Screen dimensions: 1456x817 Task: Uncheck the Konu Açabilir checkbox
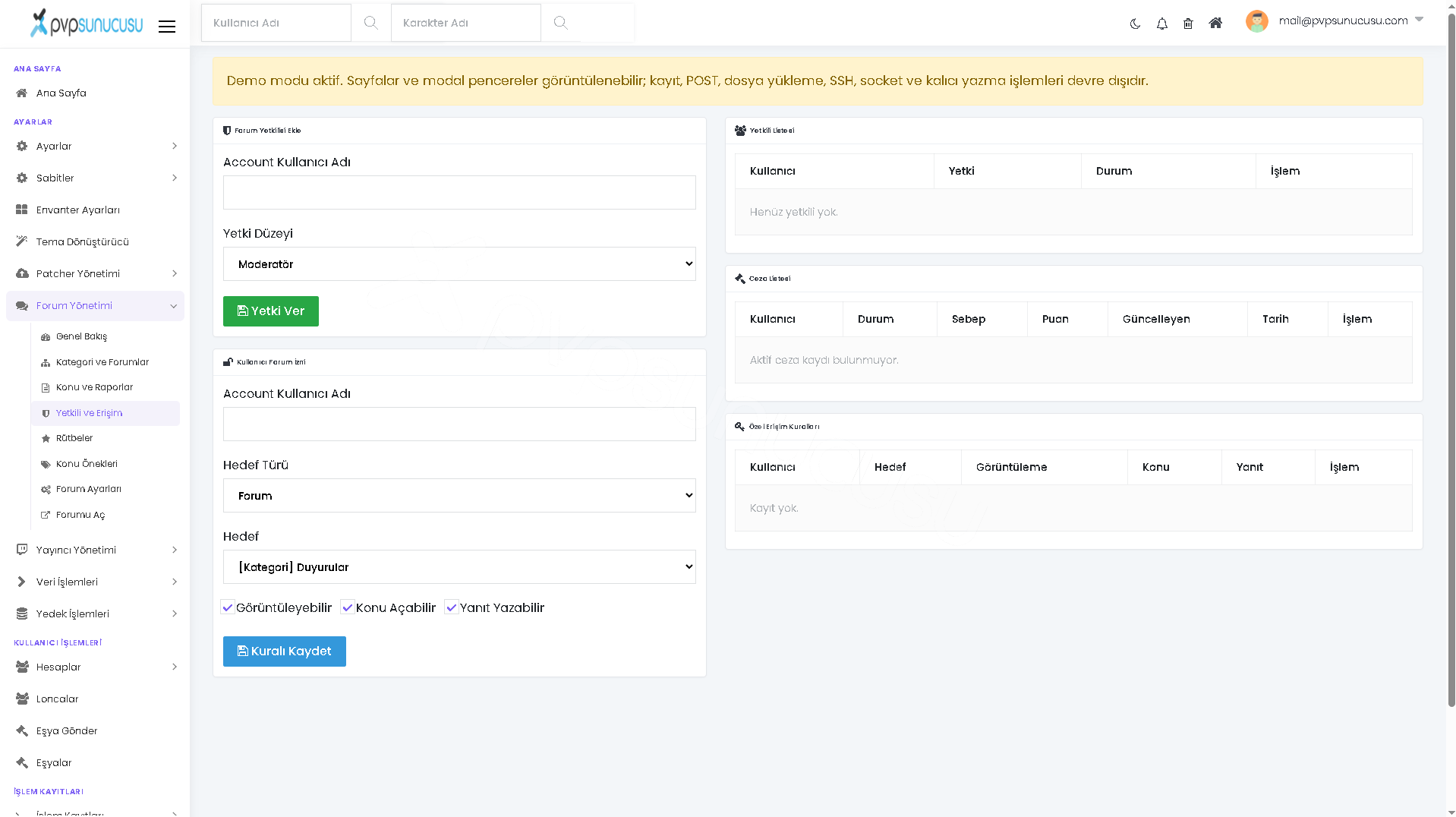click(x=348, y=607)
